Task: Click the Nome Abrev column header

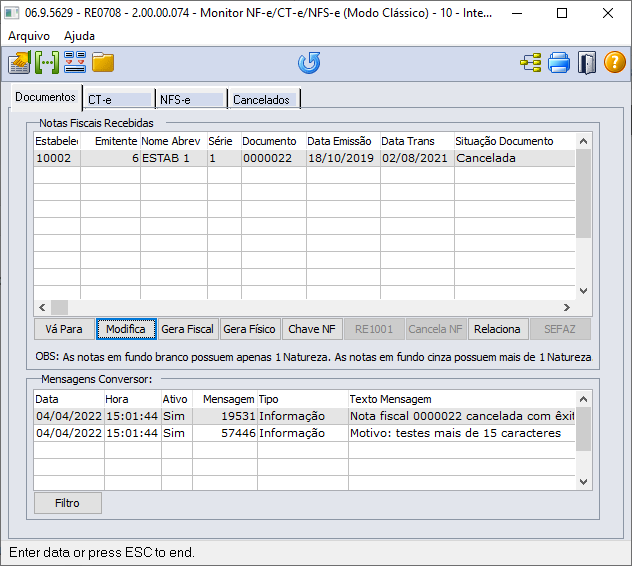Action: 174,141
